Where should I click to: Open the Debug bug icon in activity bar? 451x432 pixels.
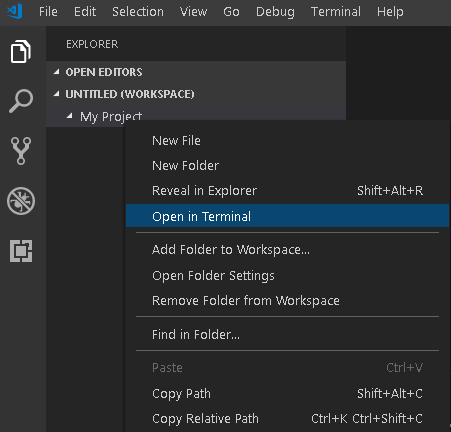coord(21,201)
